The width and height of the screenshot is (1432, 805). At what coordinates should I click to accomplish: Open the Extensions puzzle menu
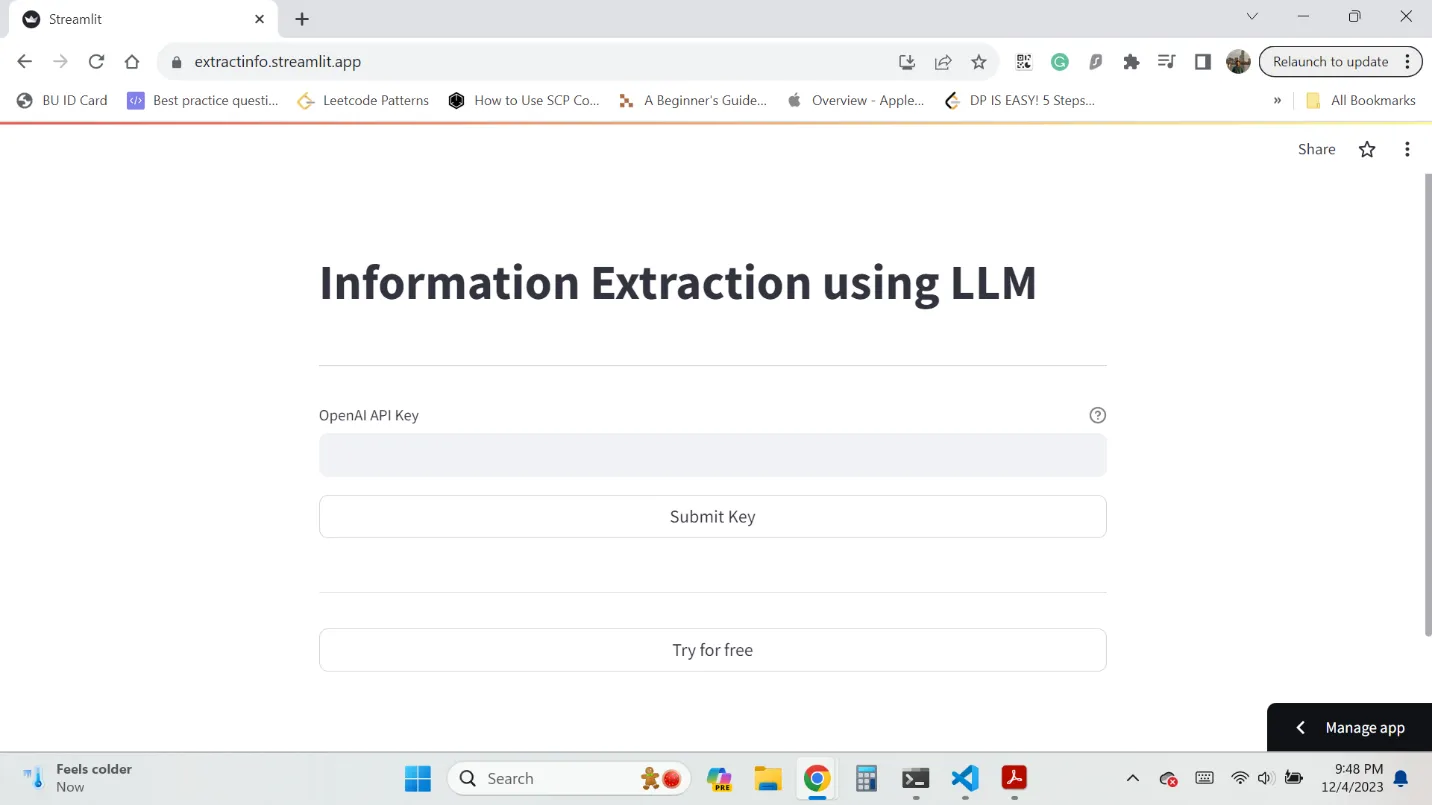point(1131,62)
